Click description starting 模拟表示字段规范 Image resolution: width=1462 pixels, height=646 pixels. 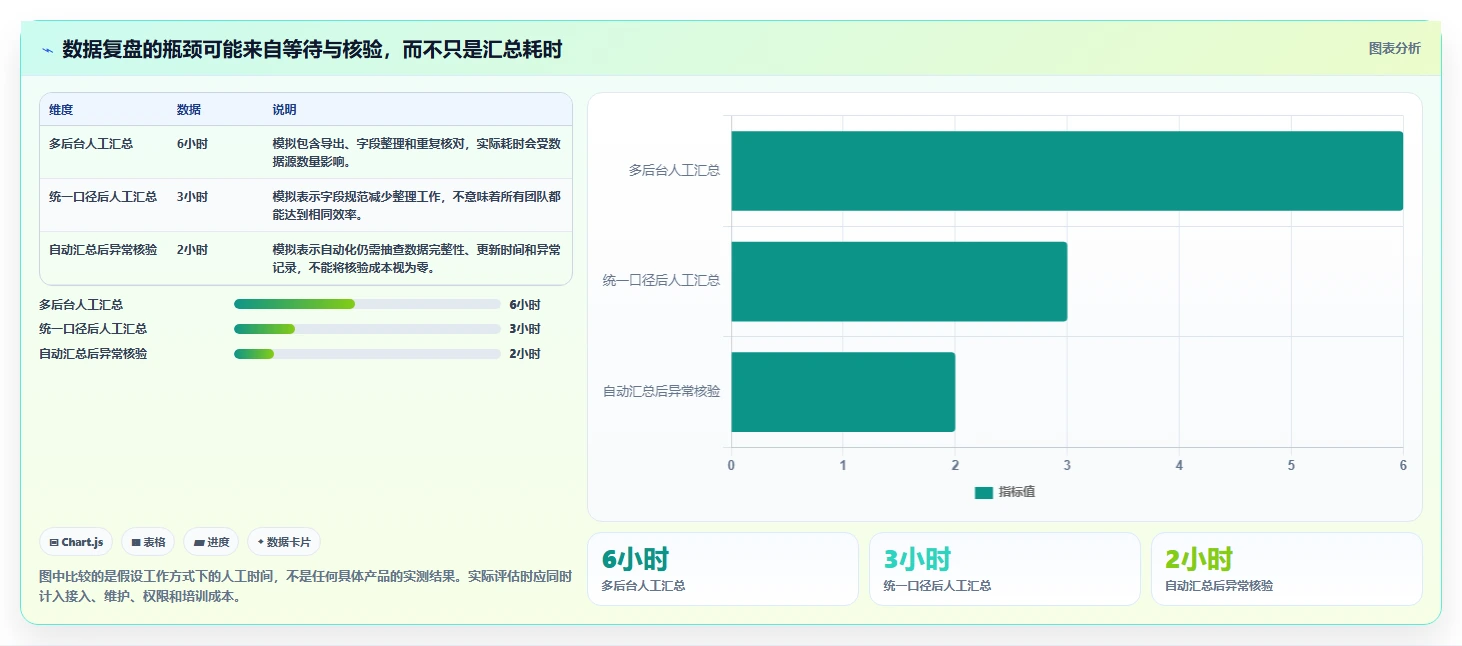417,206
